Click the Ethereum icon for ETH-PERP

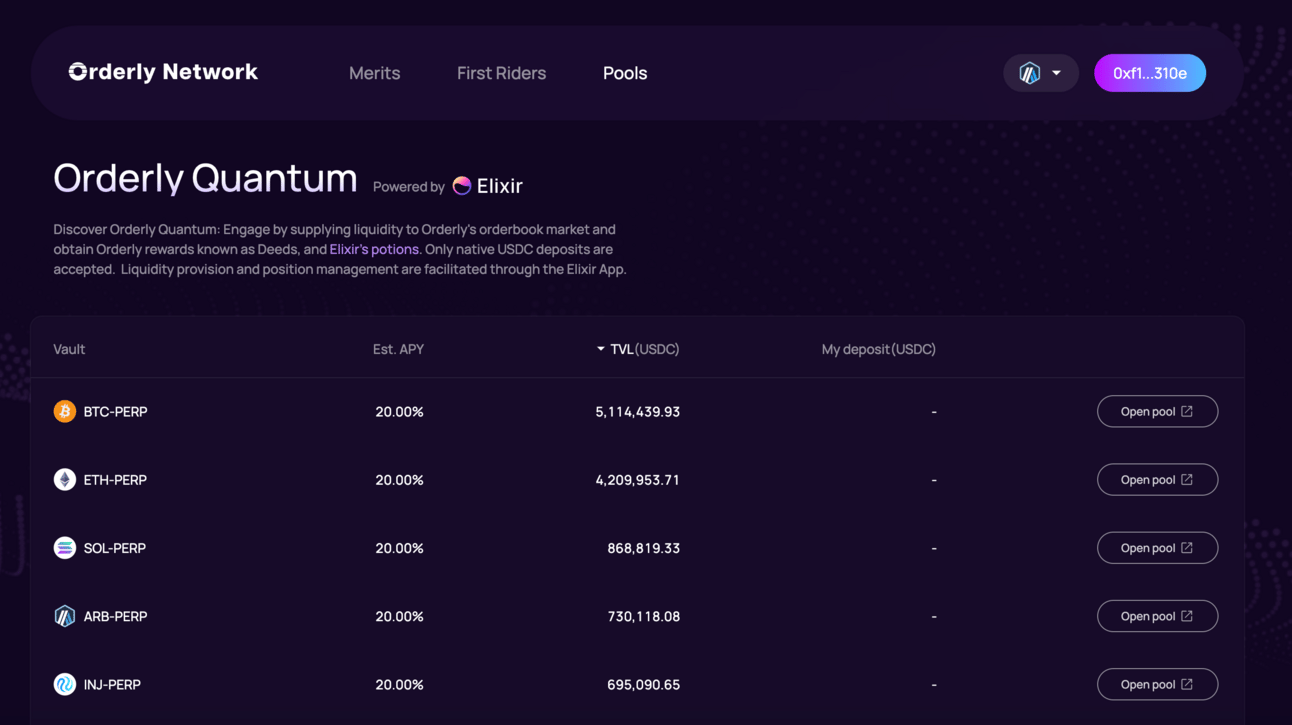[65, 480]
